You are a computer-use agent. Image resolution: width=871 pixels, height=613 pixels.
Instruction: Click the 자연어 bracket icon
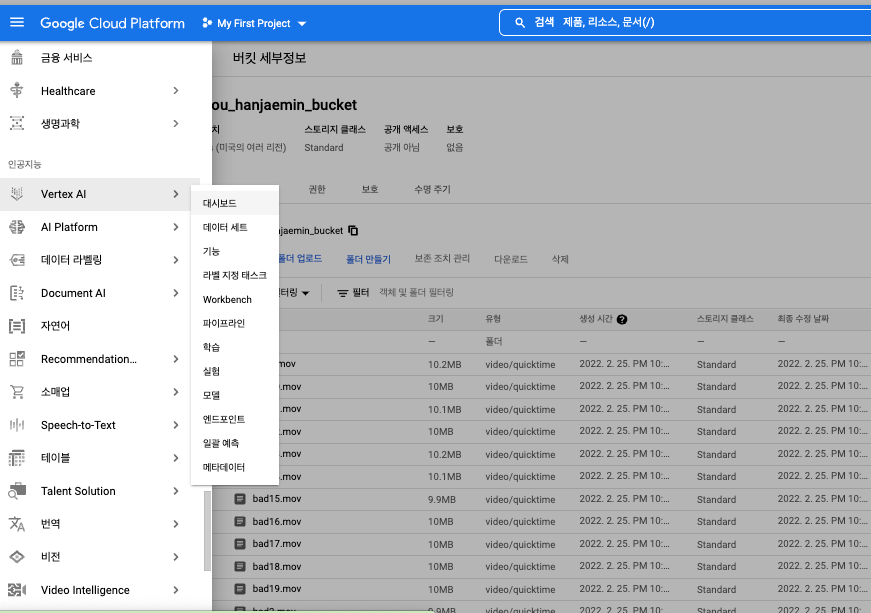[x=17, y=326]
